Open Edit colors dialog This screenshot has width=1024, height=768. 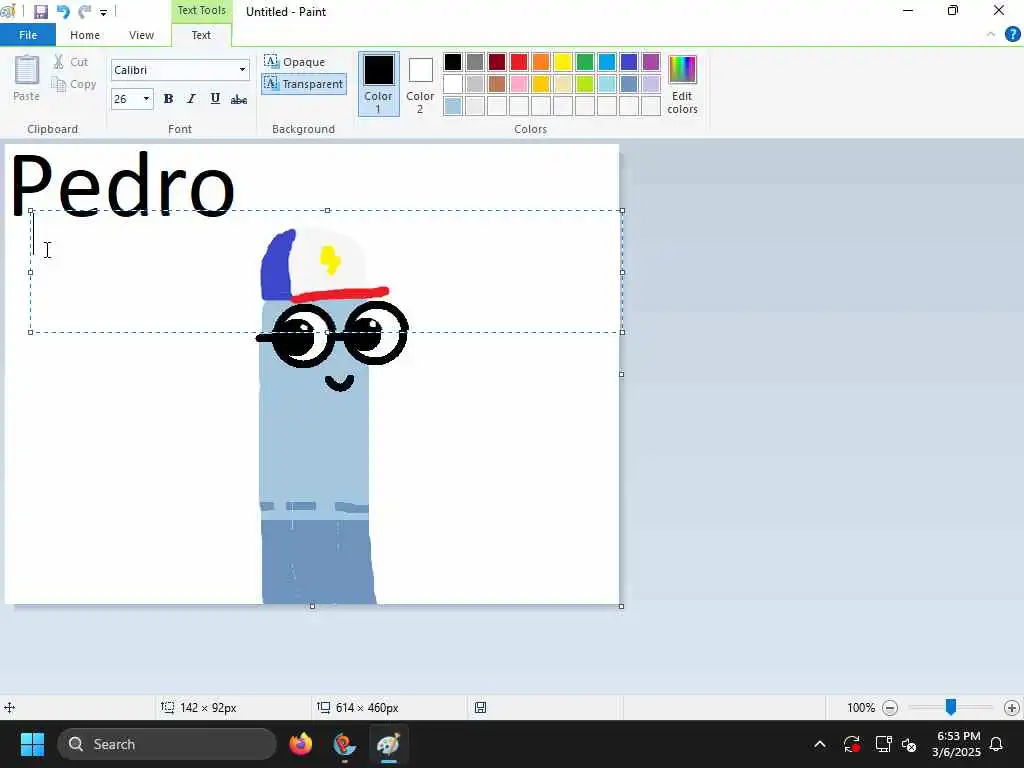[682, 84]
